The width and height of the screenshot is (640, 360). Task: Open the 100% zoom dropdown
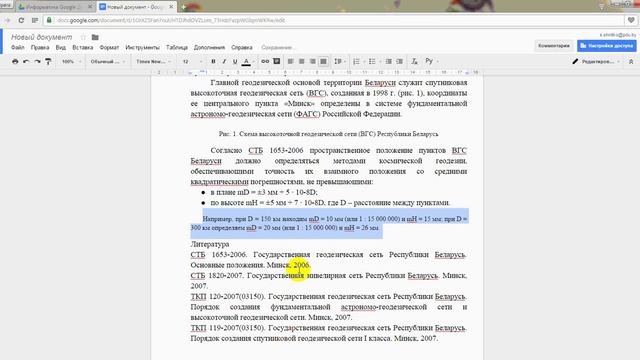click(x=71, y=62)
